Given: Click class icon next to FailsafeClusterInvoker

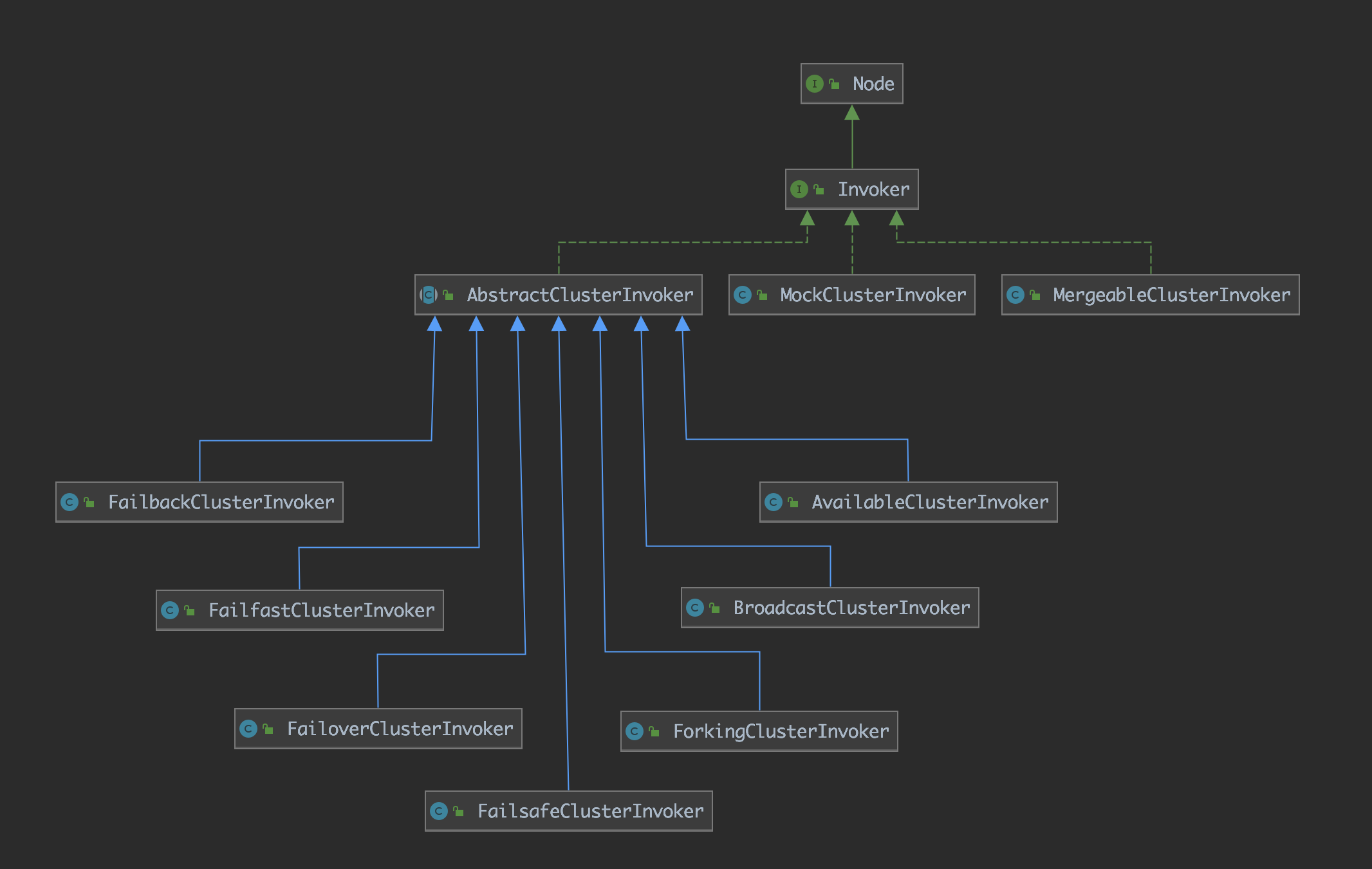Looking at the screenshot, I should 439,811.
